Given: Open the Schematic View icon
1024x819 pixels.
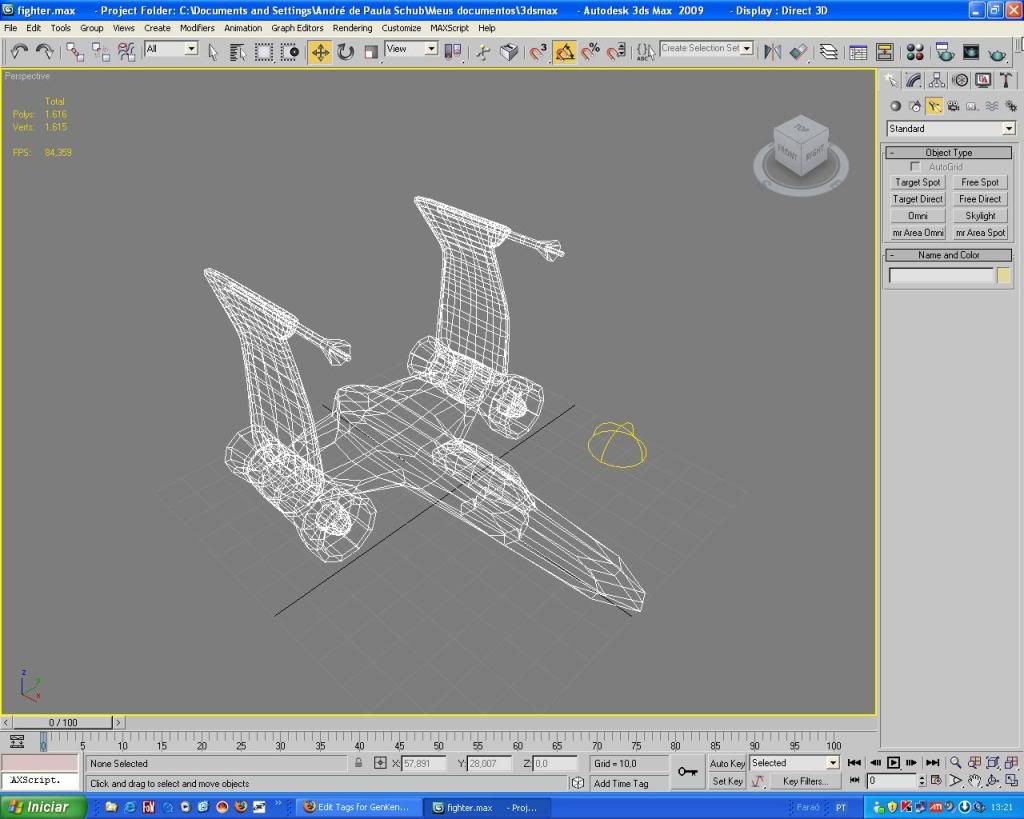Looking at the screenshot, I should 885,52.
